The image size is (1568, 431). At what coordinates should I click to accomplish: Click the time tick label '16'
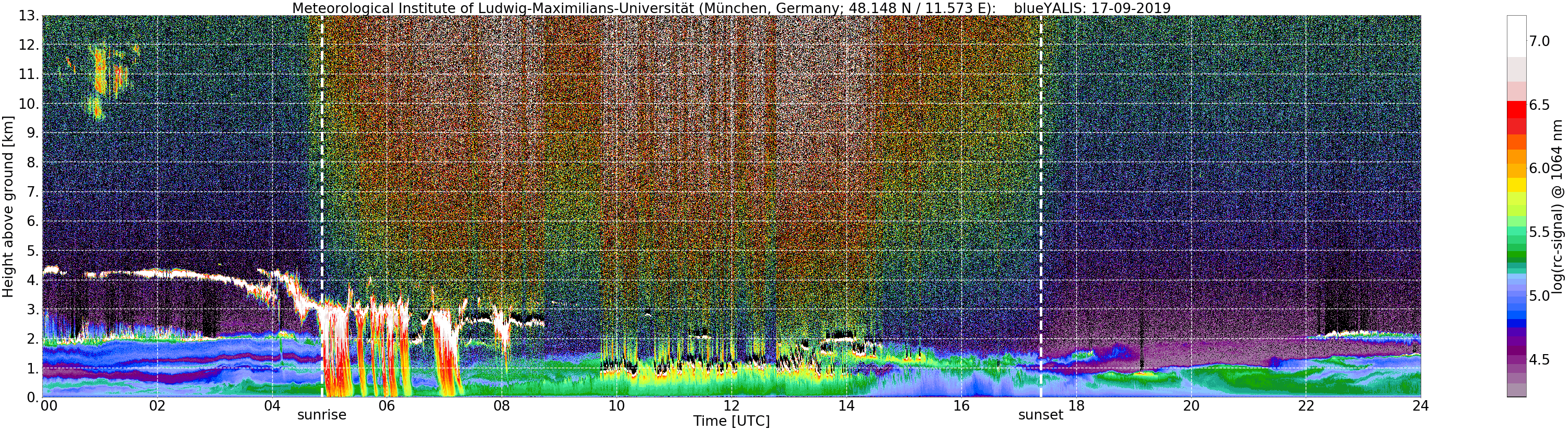pos(961,405)
